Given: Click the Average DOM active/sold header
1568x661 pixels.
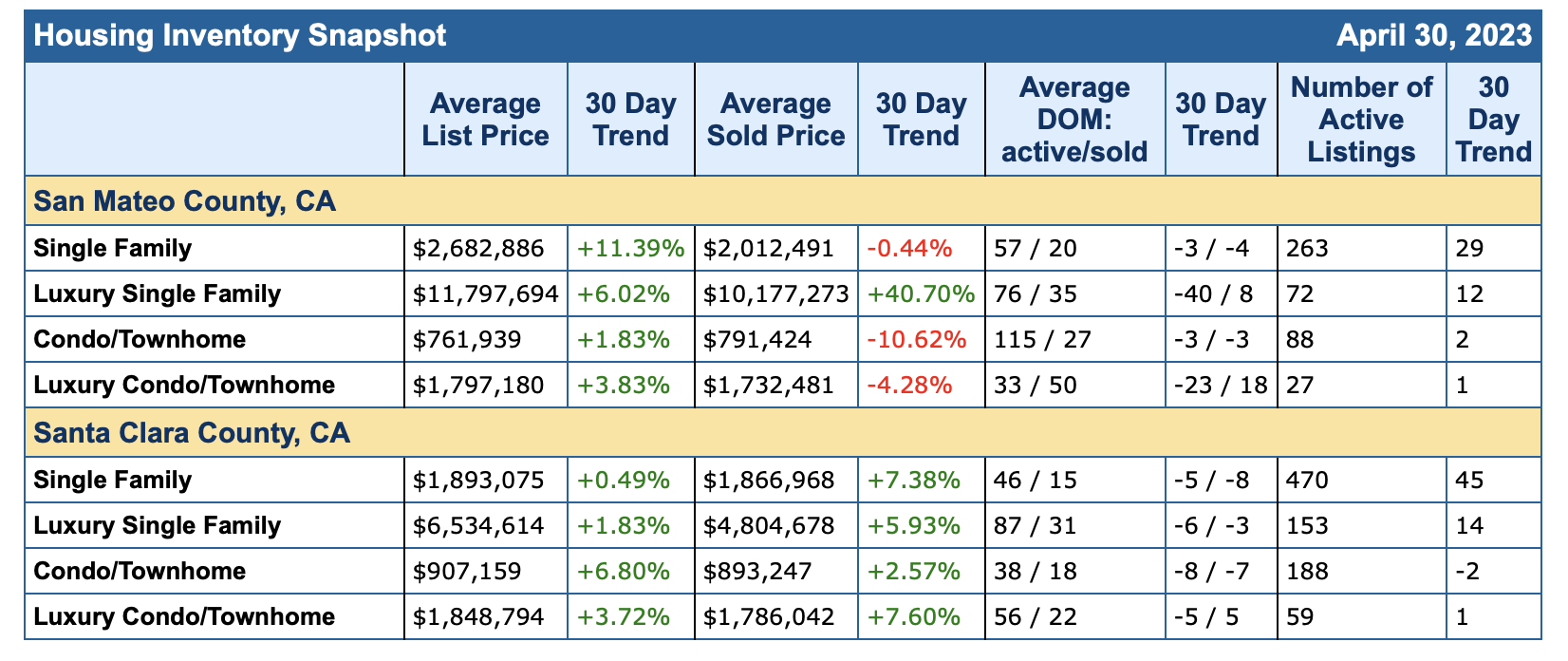Looking at the screenshot, I should pyautogui.click(x=1074, y=120).
